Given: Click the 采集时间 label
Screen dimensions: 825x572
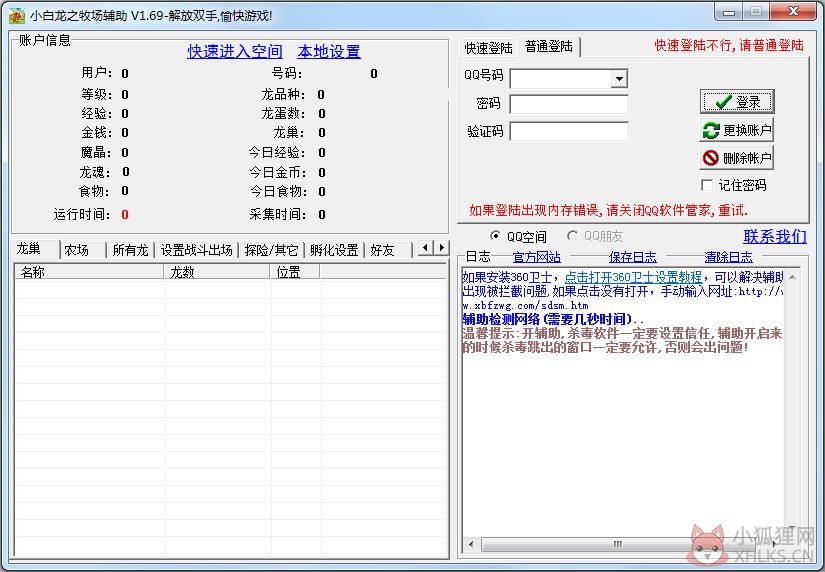Looking at the screenshot, I should [x=277, y=214].
